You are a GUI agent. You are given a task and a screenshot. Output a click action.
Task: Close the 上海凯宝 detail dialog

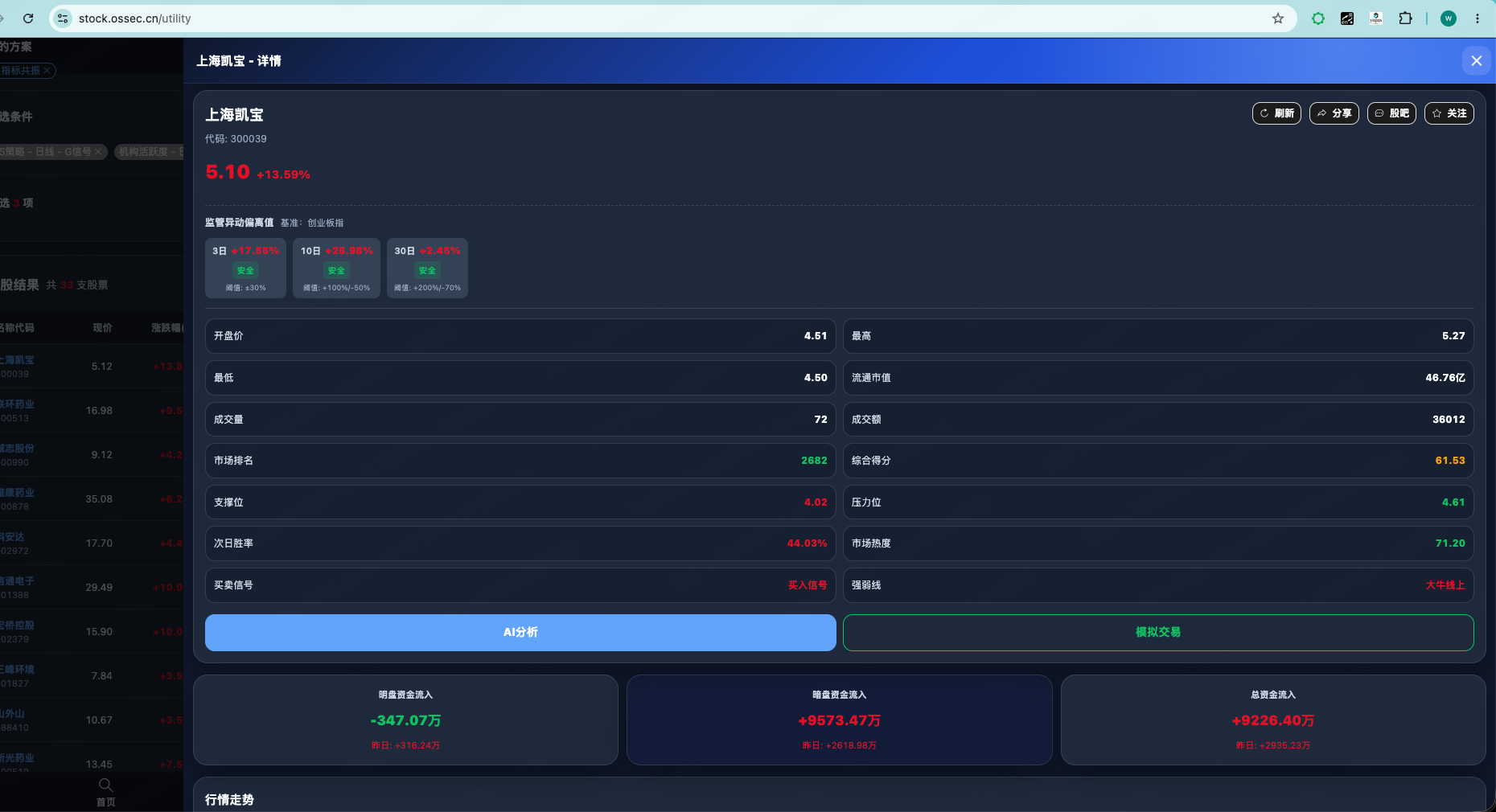click(x=1476, y=61)
